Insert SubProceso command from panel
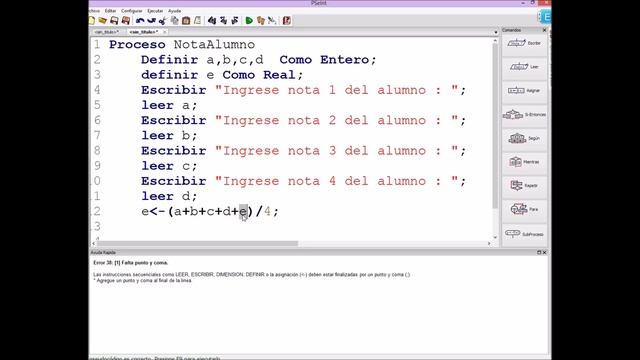The height and width of the screenshot is (360, 640). point(524,234)
